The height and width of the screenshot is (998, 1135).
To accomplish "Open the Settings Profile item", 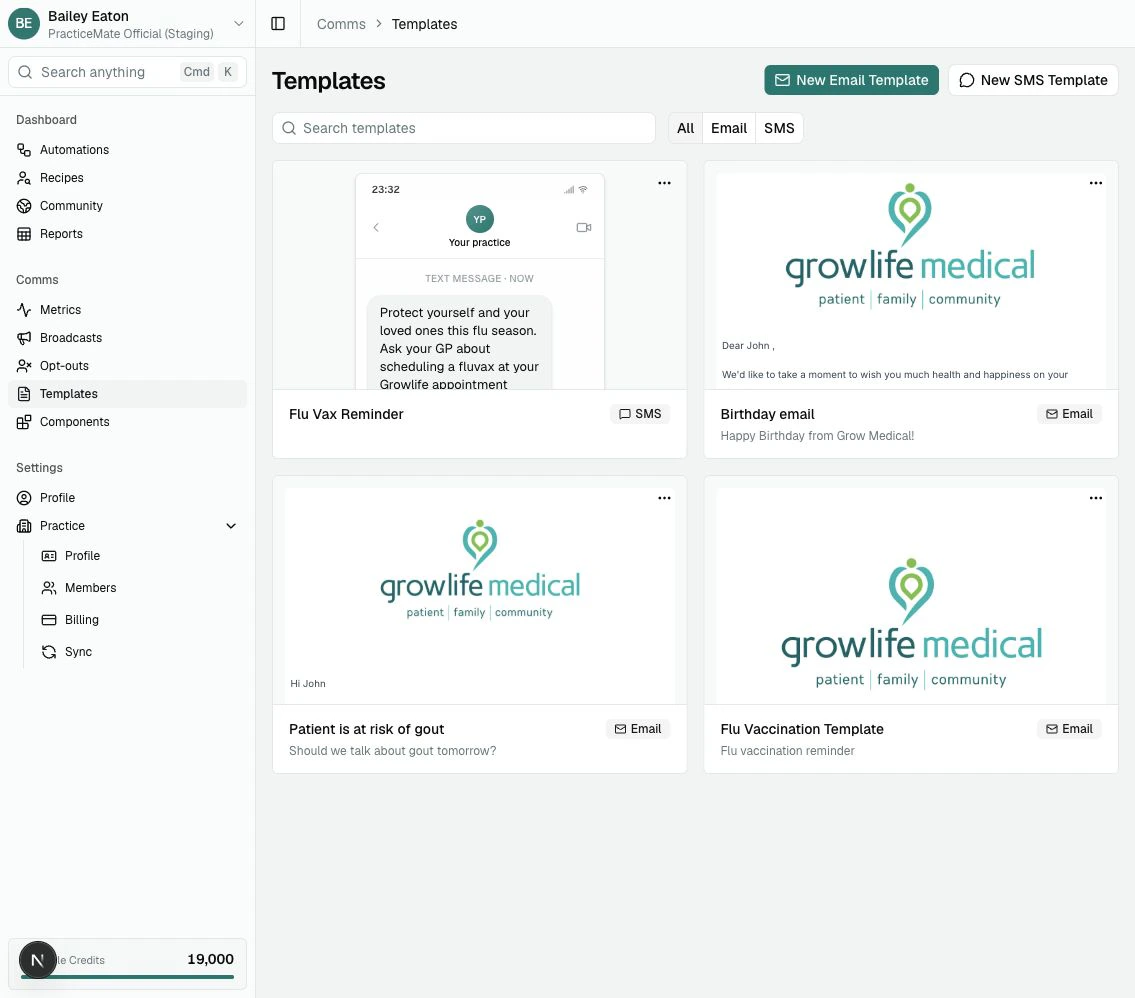I will coord(127,498).
